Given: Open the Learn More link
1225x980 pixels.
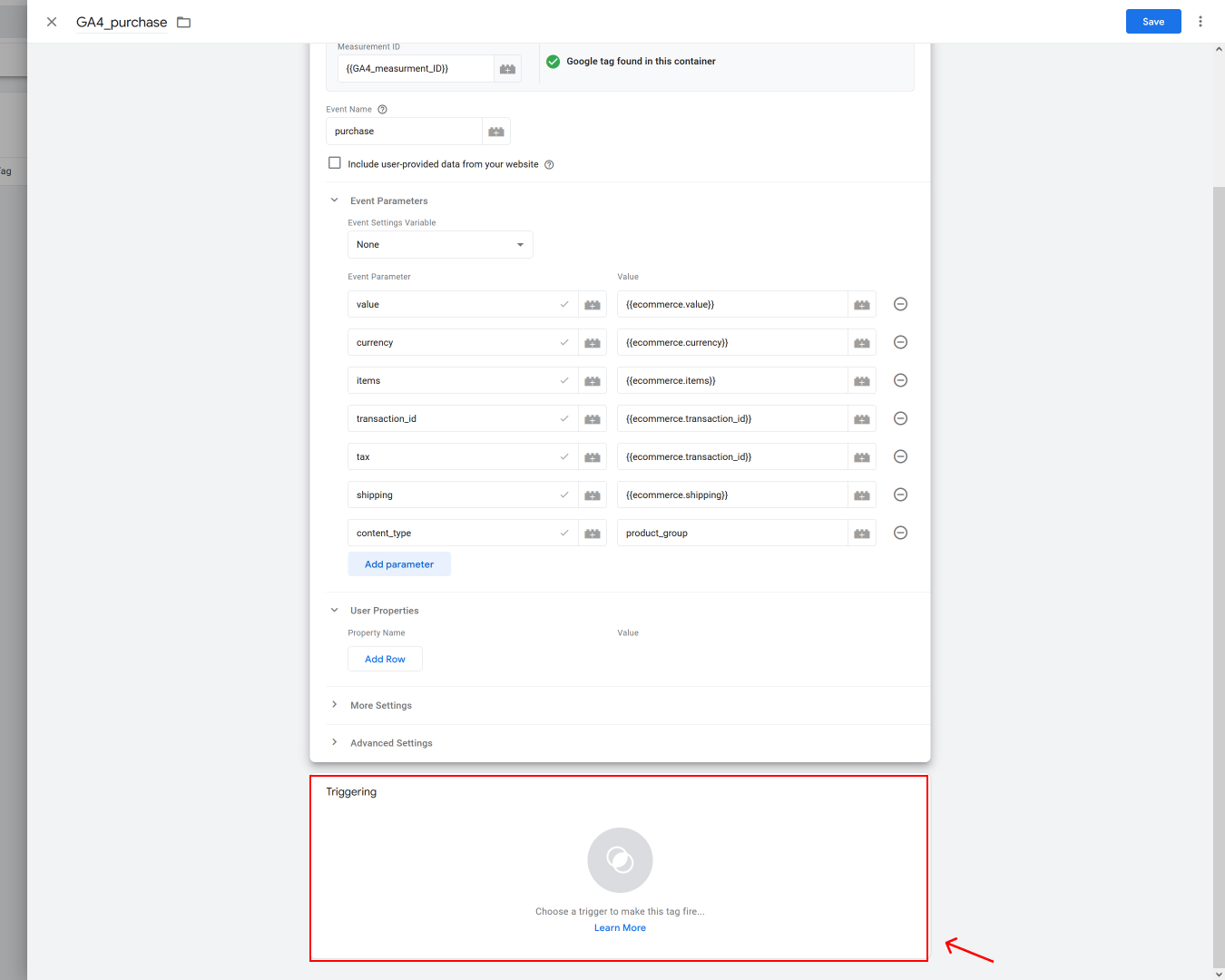Looking at the screenshot, I should coord(620,928).
